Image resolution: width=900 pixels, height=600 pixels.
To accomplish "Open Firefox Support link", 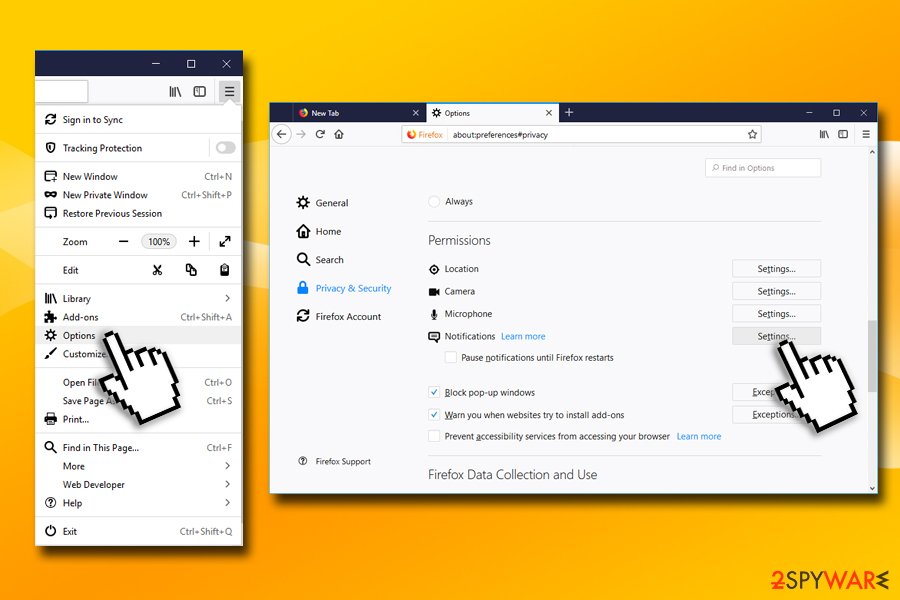I will tap(335, 461).
